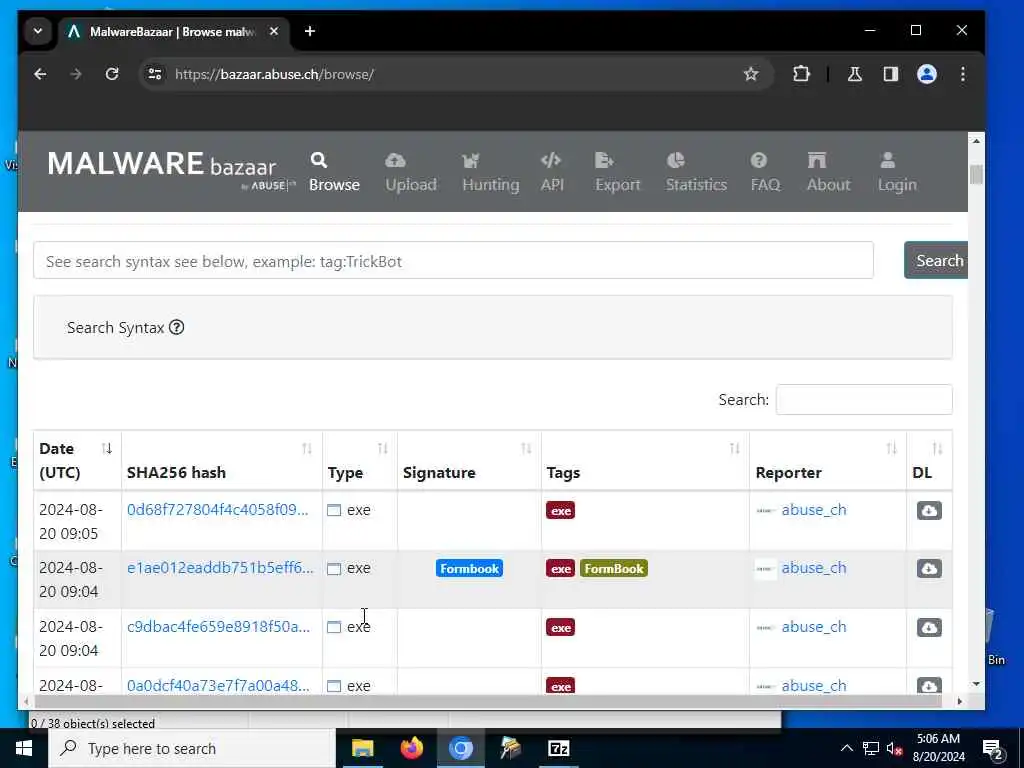Sort table by Type column

[359, 460]
